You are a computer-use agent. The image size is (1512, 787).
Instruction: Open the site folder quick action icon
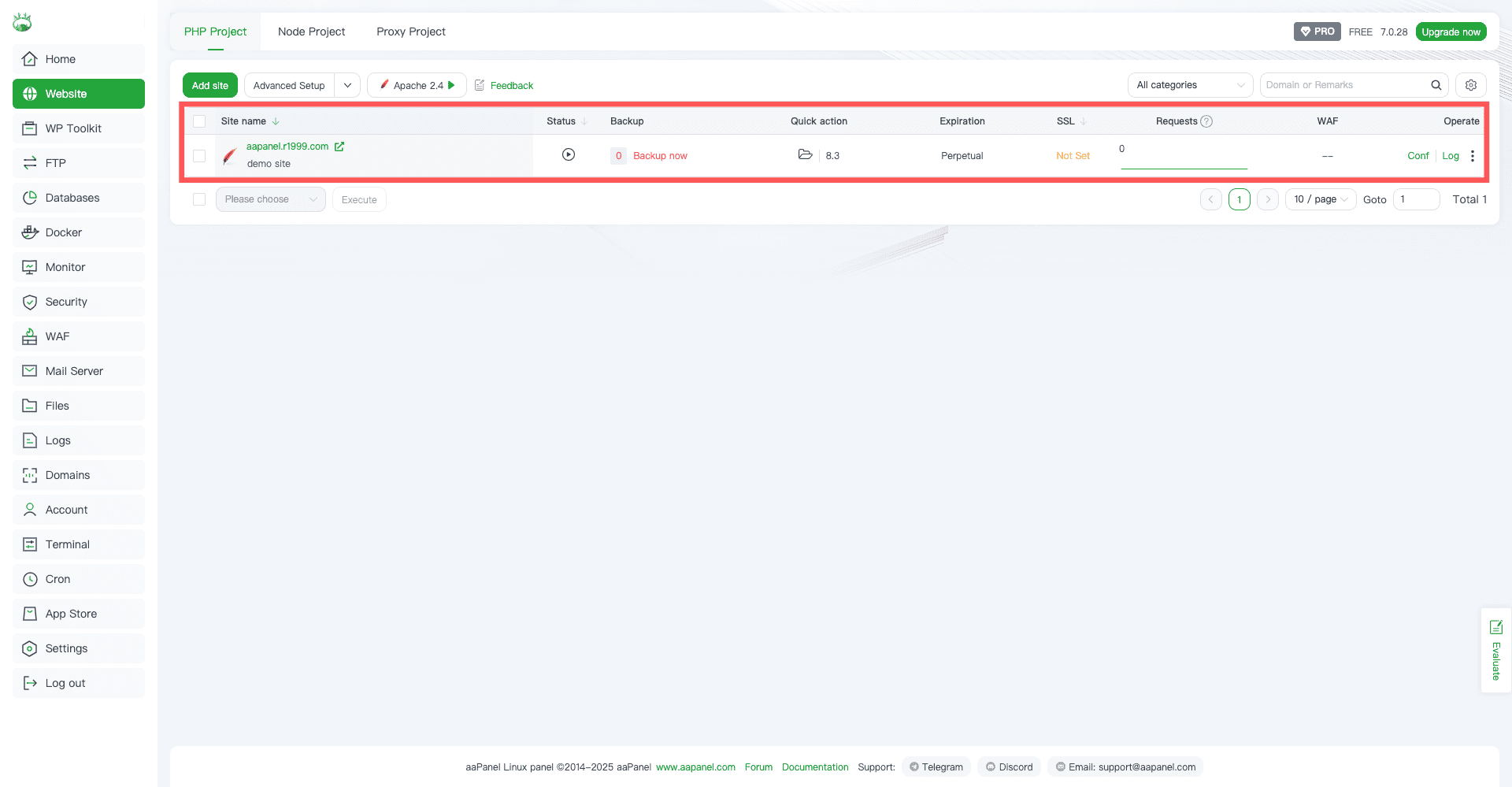coord(805,154)
